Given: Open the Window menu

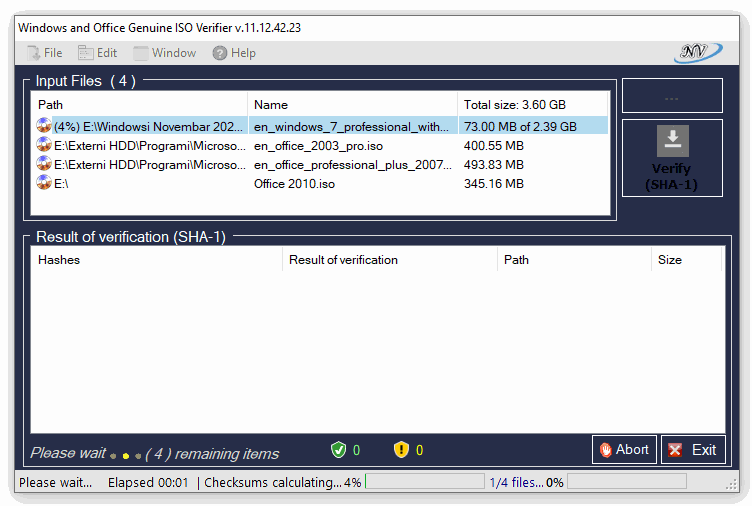Looking at the screenshot, I should [x=164, y=53].
